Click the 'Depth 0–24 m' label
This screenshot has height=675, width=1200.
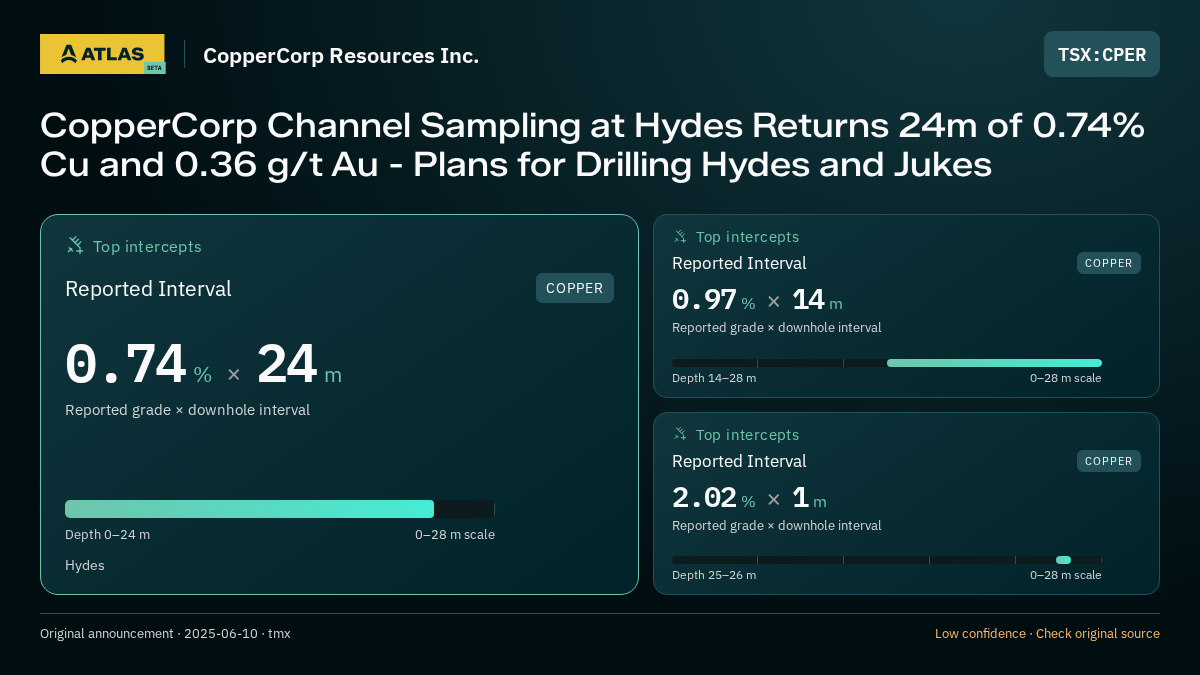pos(108,534)
